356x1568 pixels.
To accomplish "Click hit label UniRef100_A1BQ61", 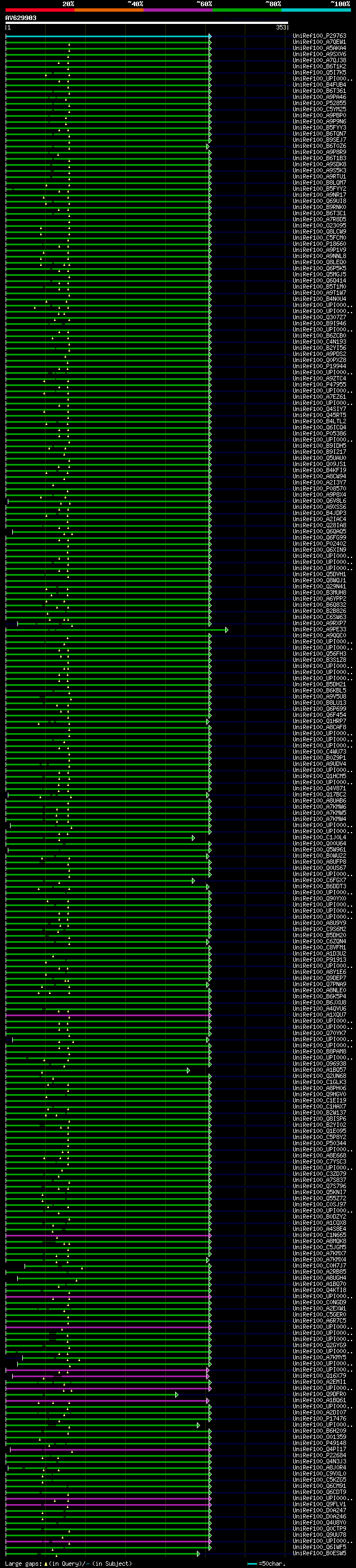I will [x=319, y=1401].
